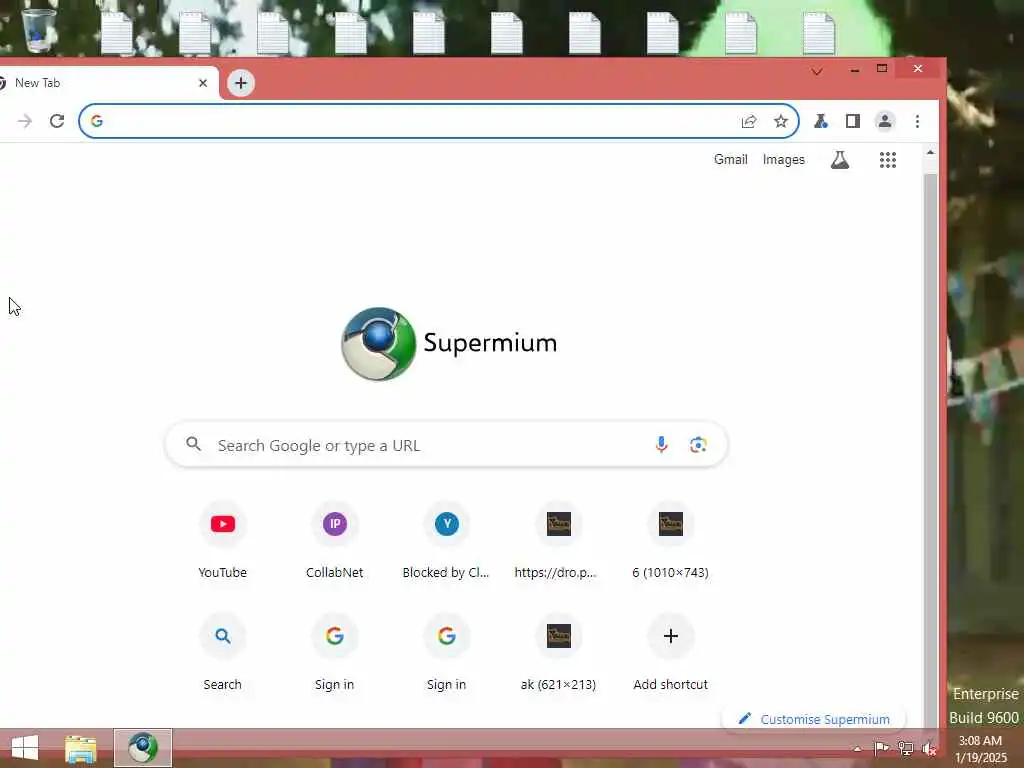Click the magnifier icon in the search box

click(193, 444)
